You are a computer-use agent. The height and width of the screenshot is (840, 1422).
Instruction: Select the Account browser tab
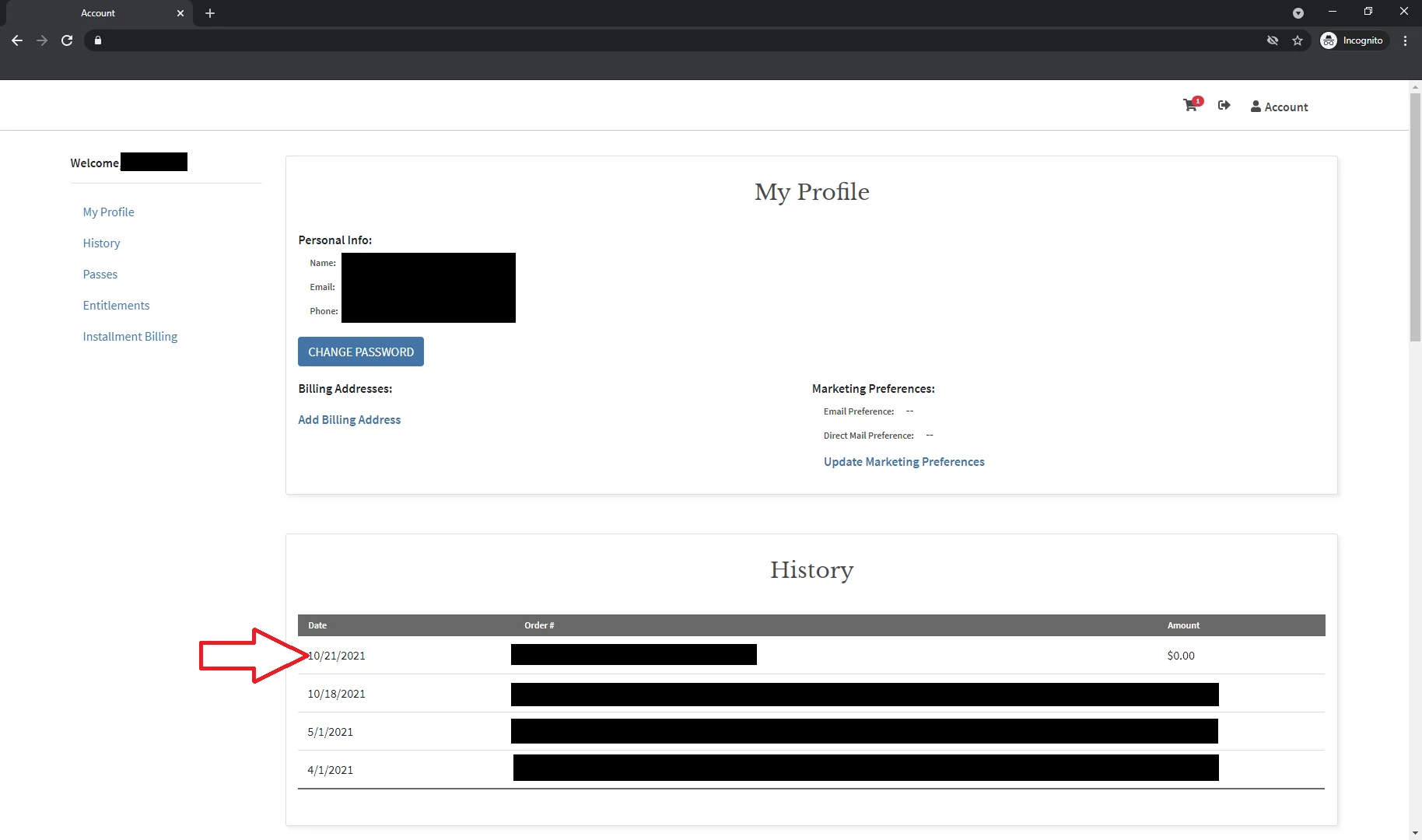[98, 13]
